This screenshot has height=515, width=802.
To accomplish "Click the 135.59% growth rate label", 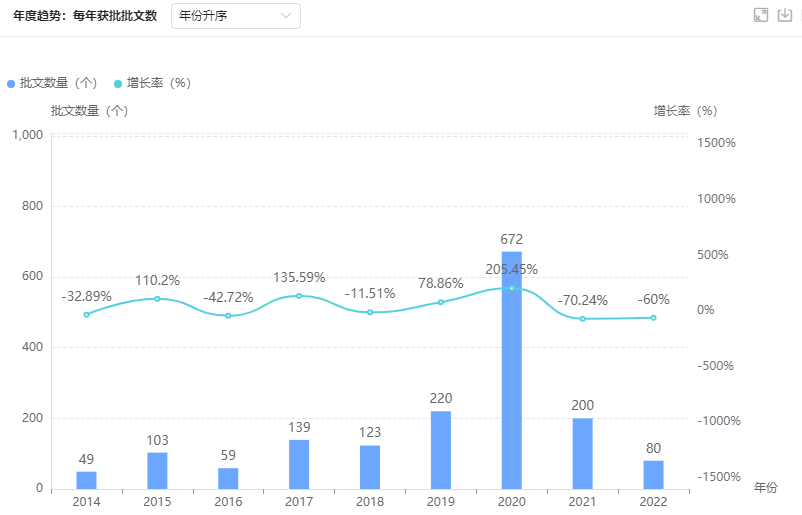I will tap(299, 277).
